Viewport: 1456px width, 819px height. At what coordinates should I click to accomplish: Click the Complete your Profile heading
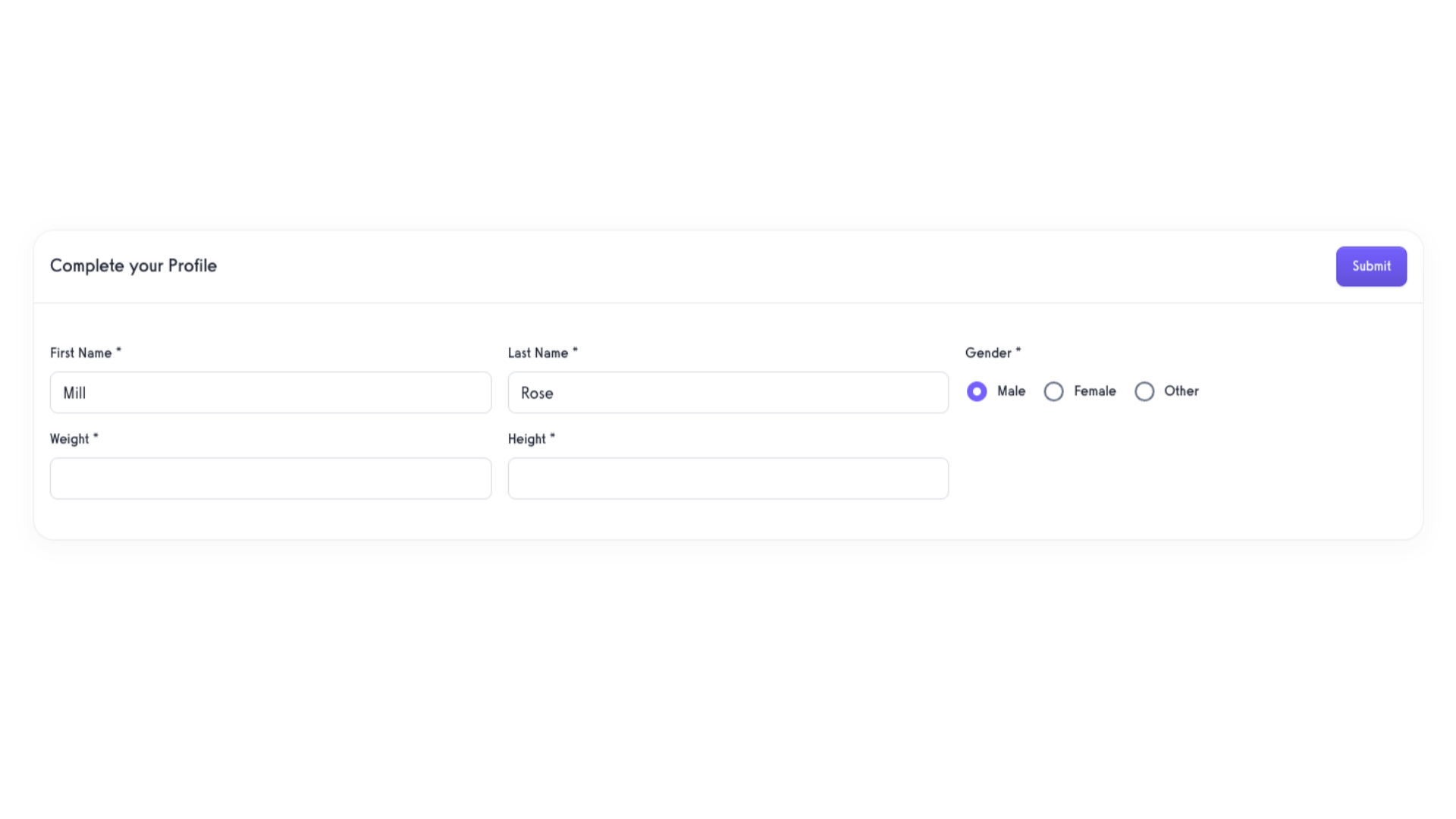click(133, 265)
